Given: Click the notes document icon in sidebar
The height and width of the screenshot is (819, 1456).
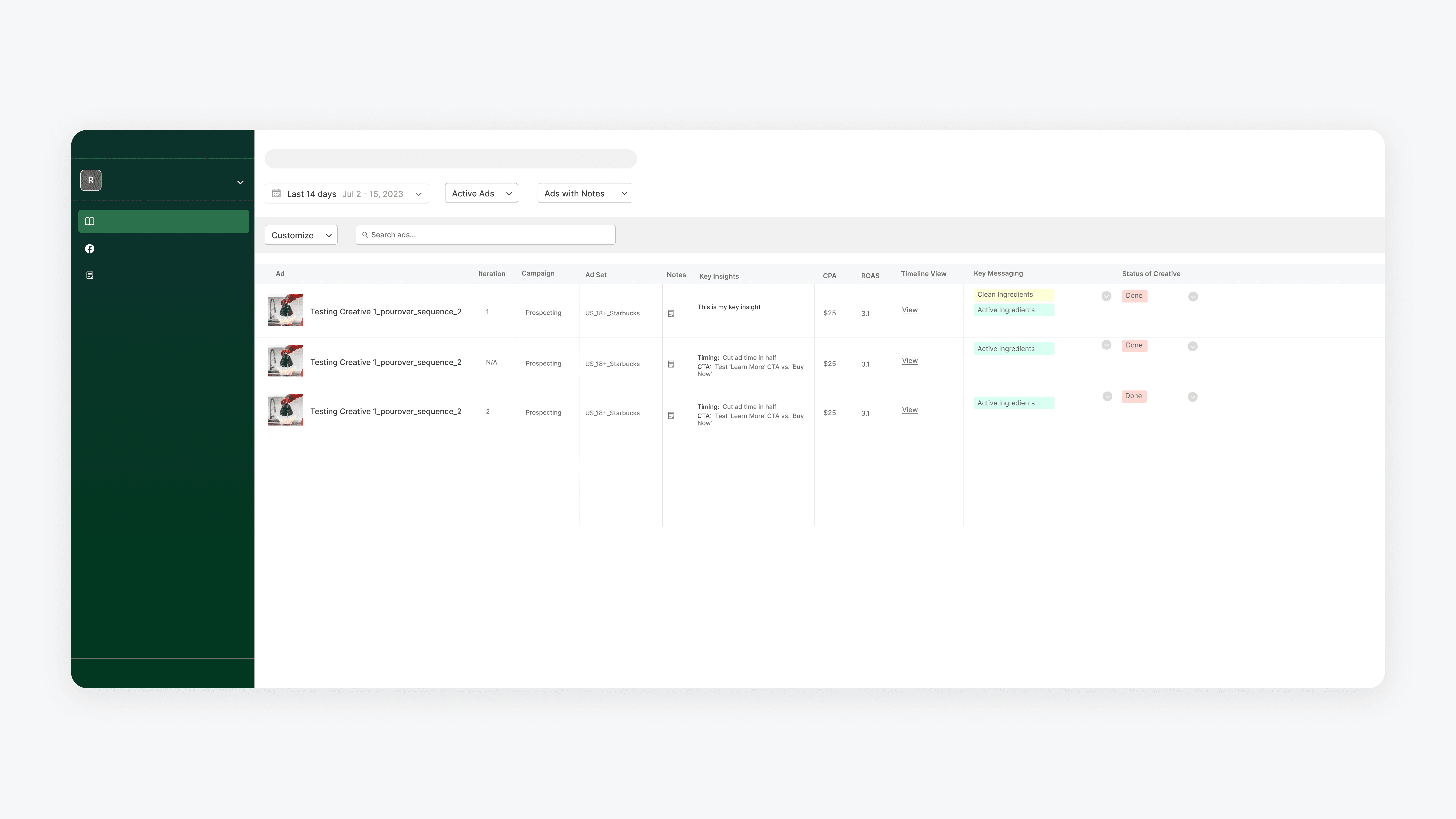Looking at the screenshot, I should [x=90, y=275].
